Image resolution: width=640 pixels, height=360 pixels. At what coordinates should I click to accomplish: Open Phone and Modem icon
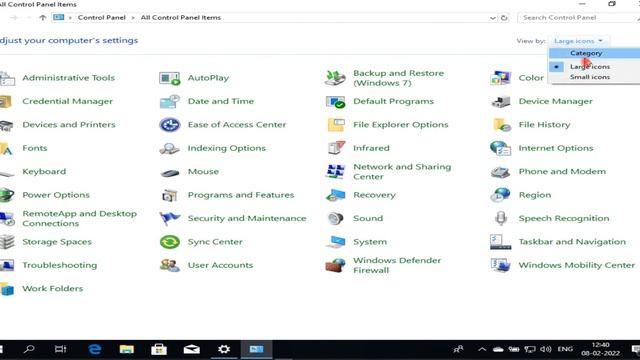pos(500,172)
